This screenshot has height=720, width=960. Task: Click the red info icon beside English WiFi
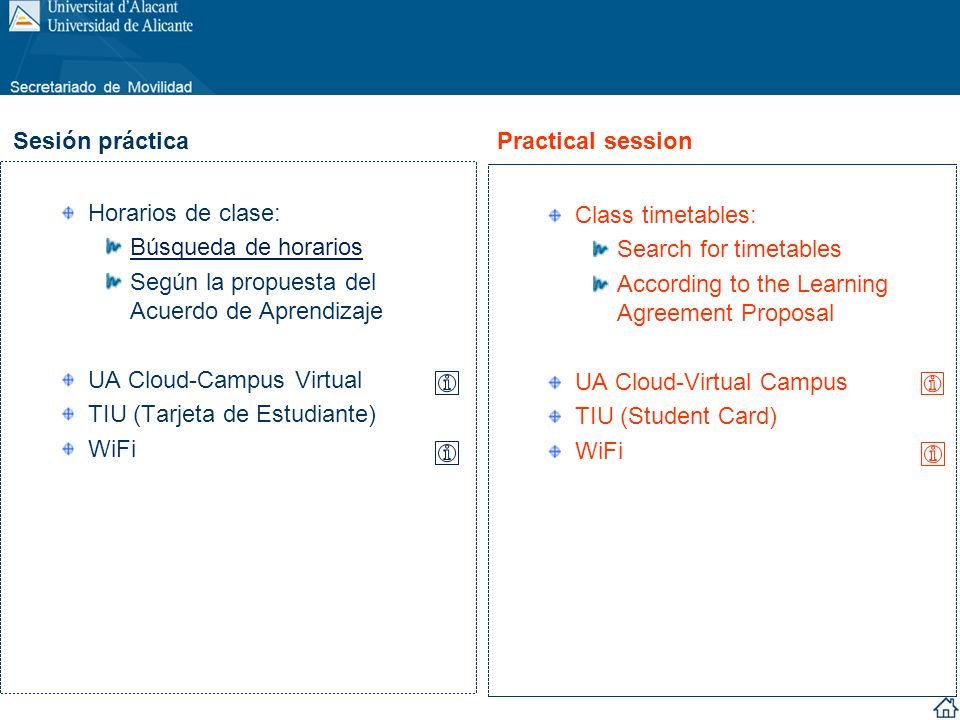point(932,454)
